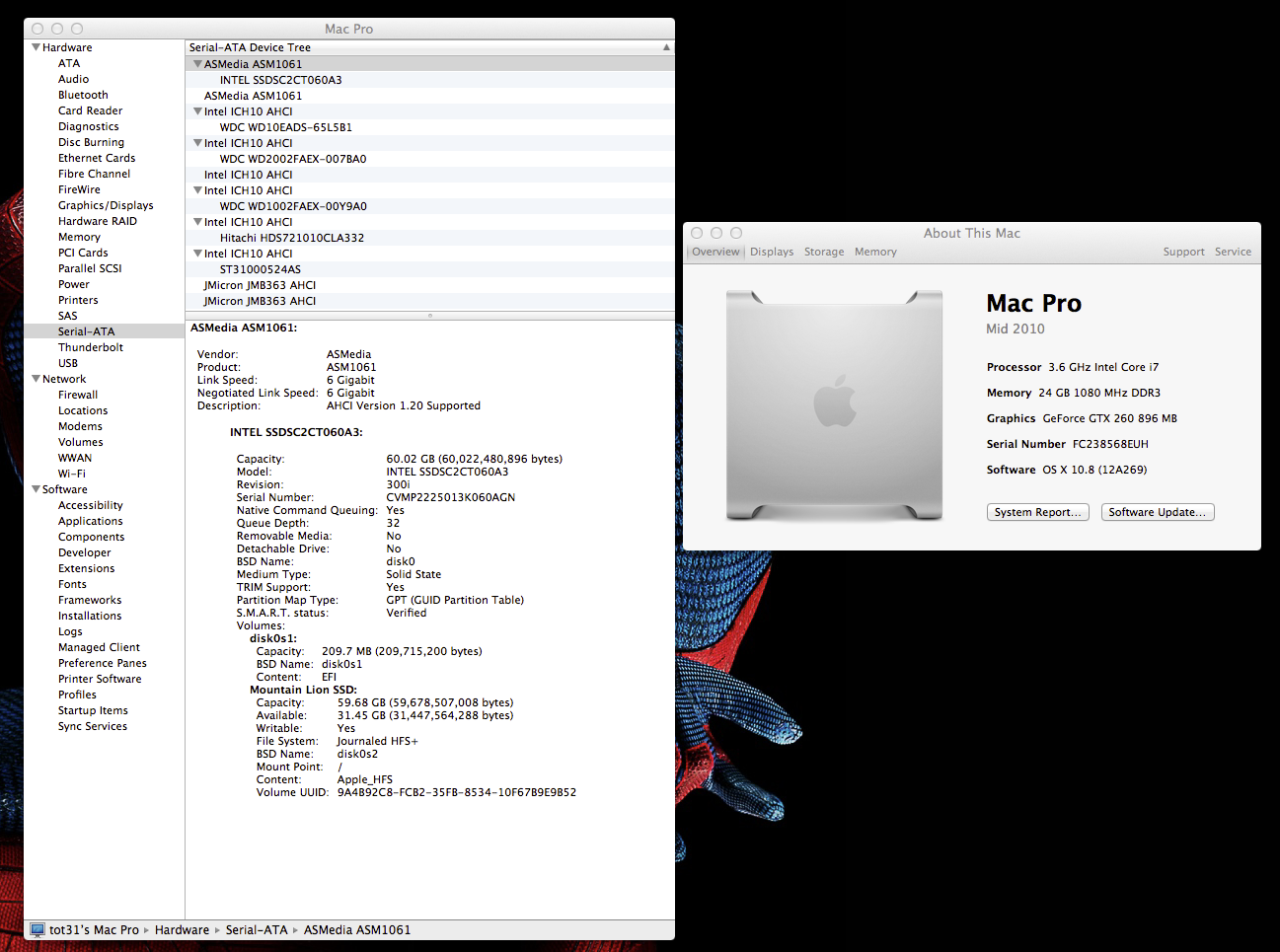Image resolution: width=1280 pixels, height=952 pixels.
Task: Click the Serial-ATA Device Tree column header
Action: (x=430, y=47)
